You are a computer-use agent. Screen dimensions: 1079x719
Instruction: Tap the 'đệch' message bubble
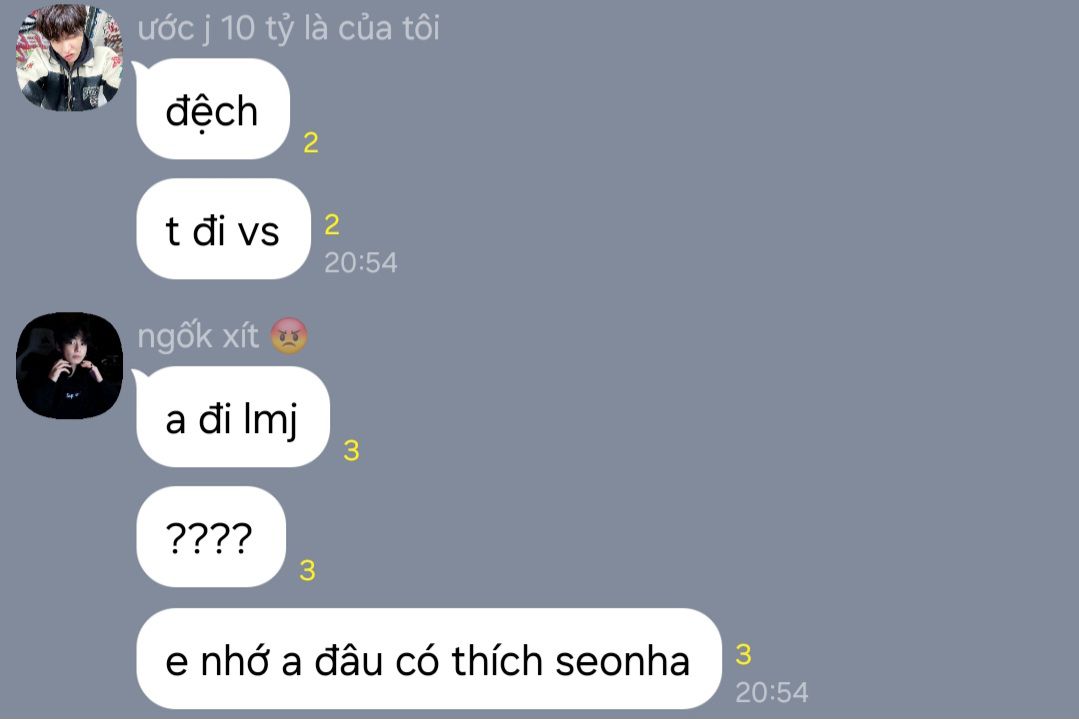[213, 109]
